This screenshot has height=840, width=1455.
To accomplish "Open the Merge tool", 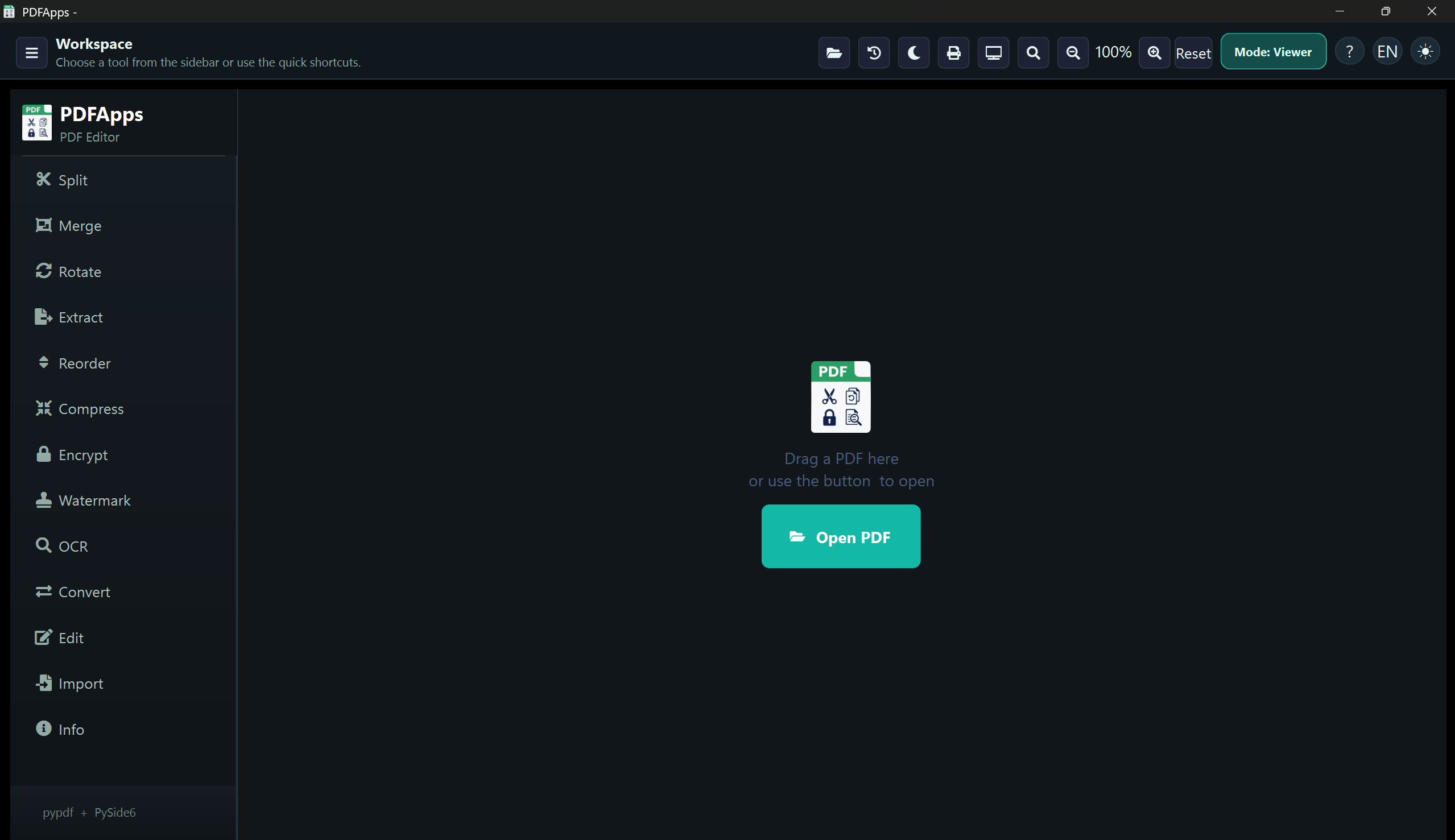I will pos(123,226).
